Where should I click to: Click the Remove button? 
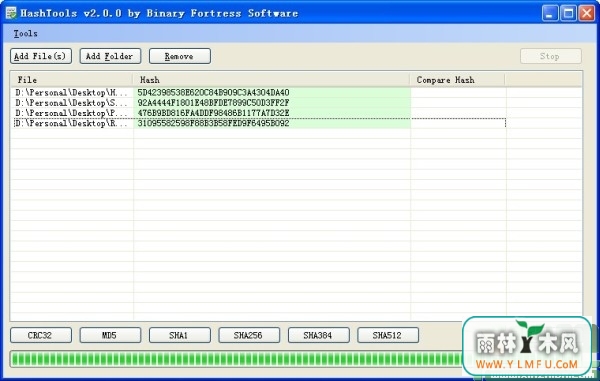click(x=179, y=56)
